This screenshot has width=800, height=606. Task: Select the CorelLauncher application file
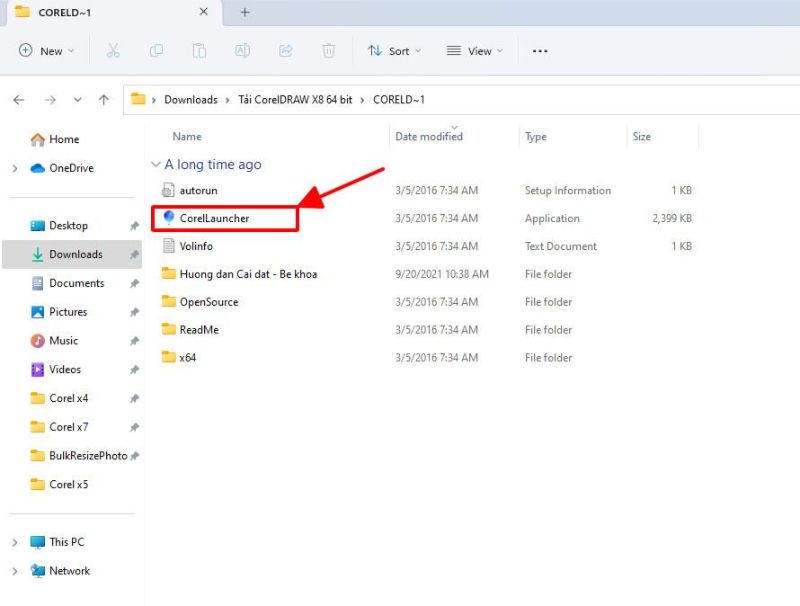tap(214, 218)
